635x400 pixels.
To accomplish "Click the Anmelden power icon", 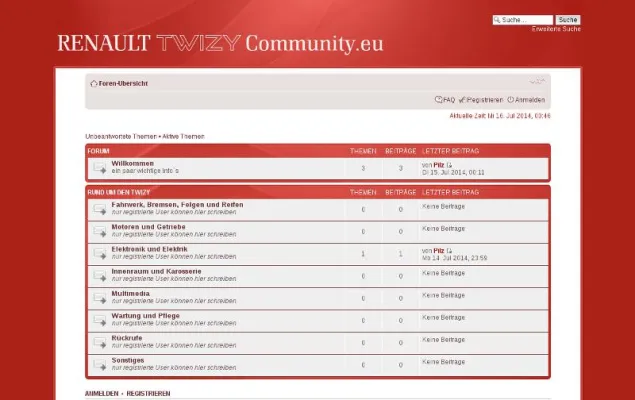I will point(511,100).
